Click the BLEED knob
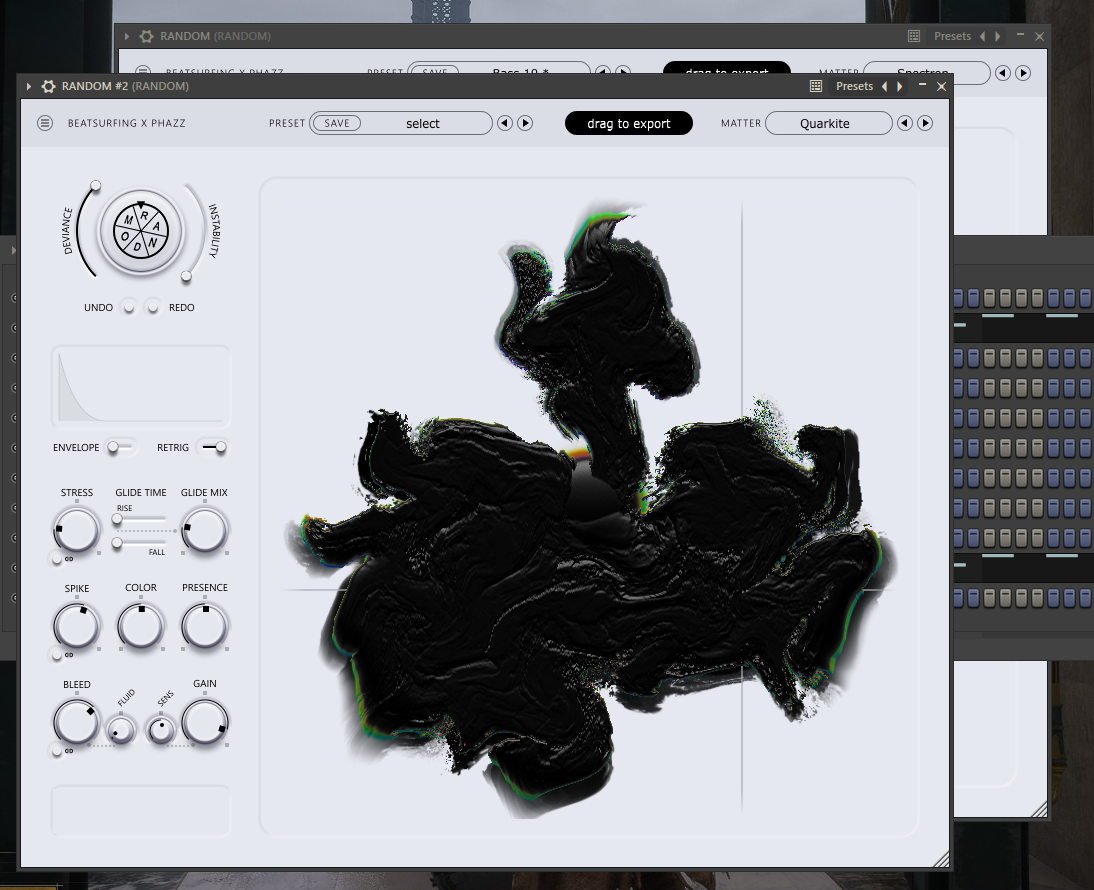1094x890 pixels. (x=77, y=722)
